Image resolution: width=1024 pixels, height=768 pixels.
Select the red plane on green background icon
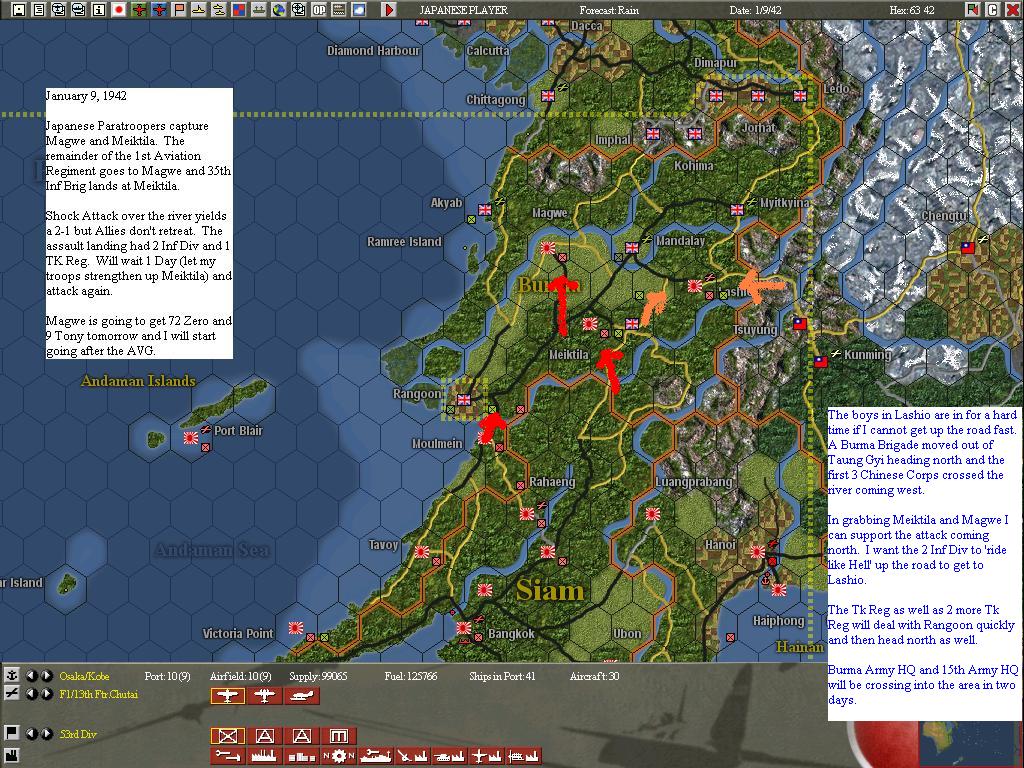point(139,10)
